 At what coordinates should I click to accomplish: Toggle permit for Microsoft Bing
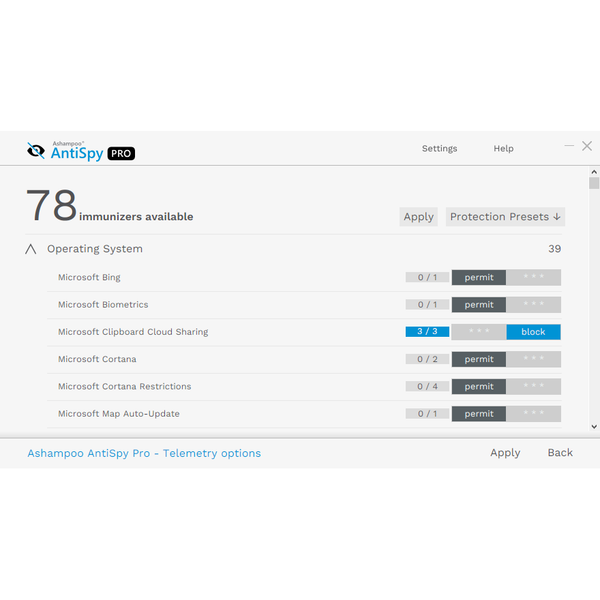(x=479, y=277)
